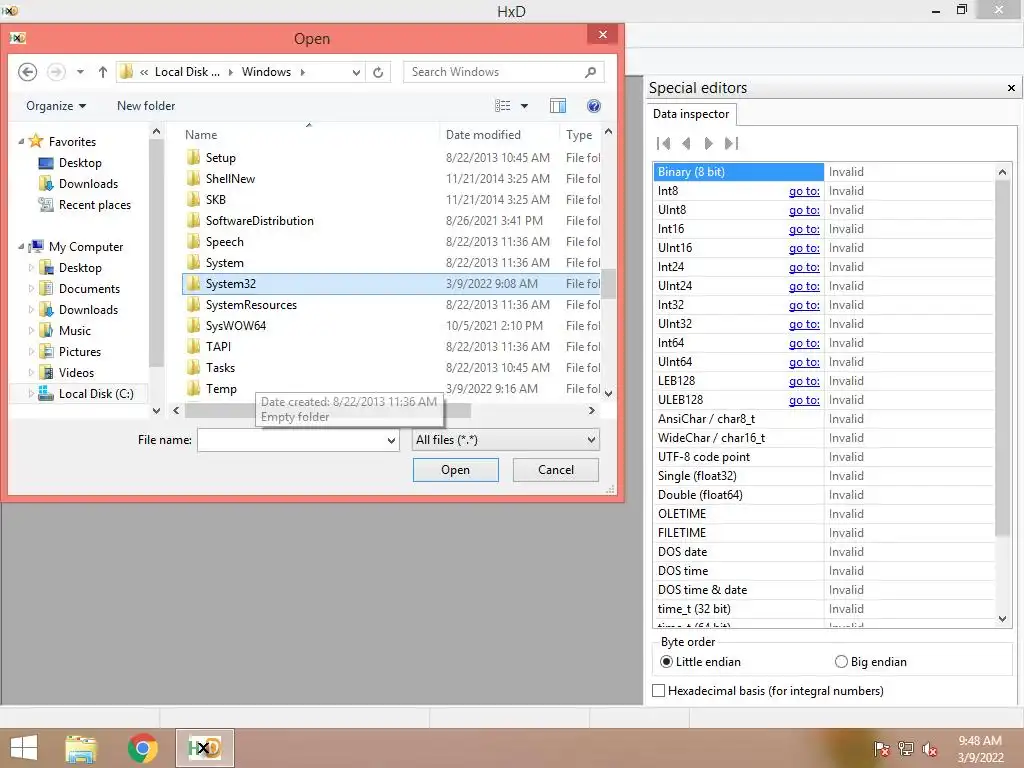This screenshot has height=768, width=1024.
Task: Open the Organize menu
Action: pyautogui.click(x=56, y=106)
